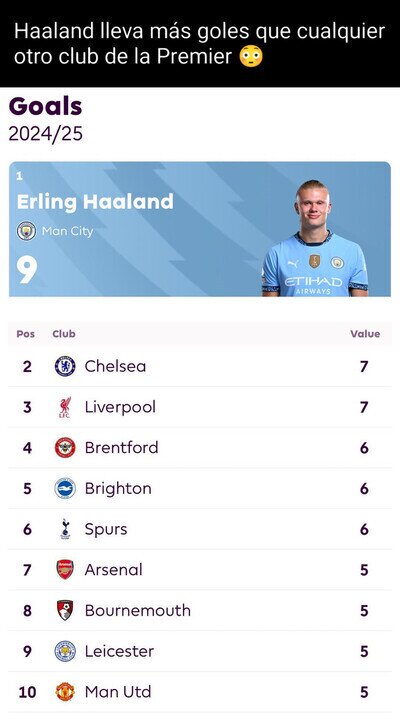Screen dimensions: 400x713
Task: Click the Pos column header
Action: click(x=25, y=334)
